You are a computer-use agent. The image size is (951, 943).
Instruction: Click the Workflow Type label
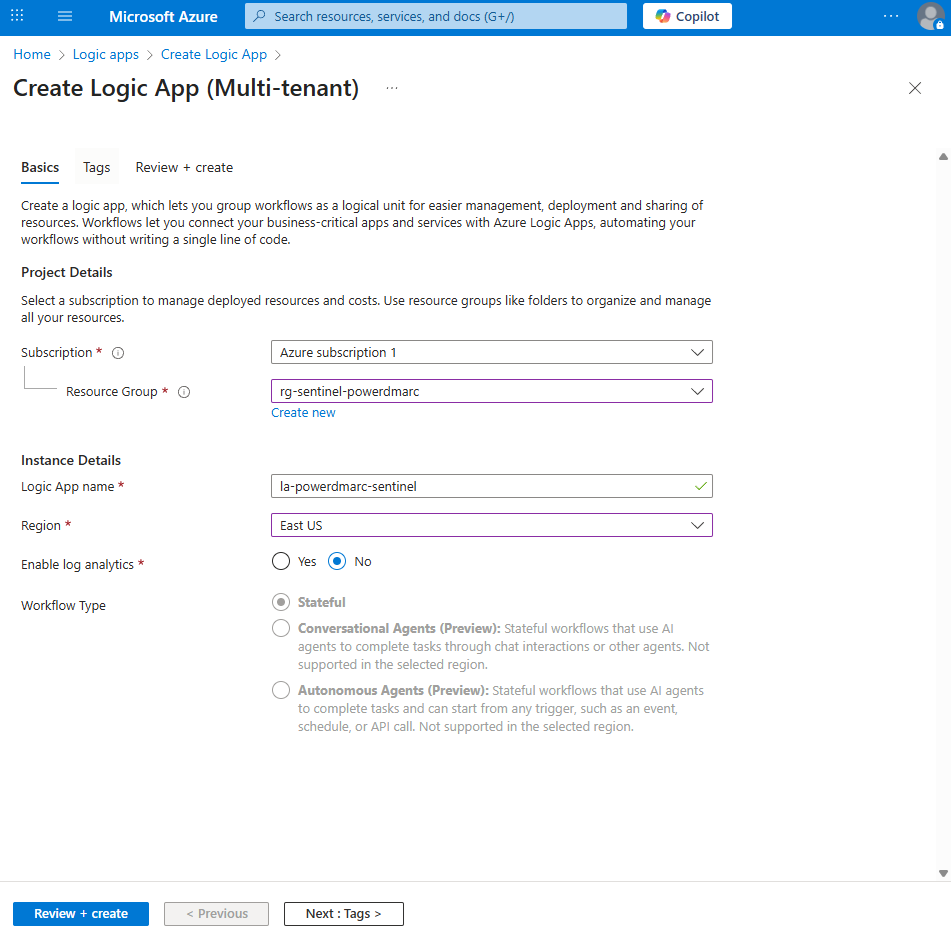tap(63, 605)
